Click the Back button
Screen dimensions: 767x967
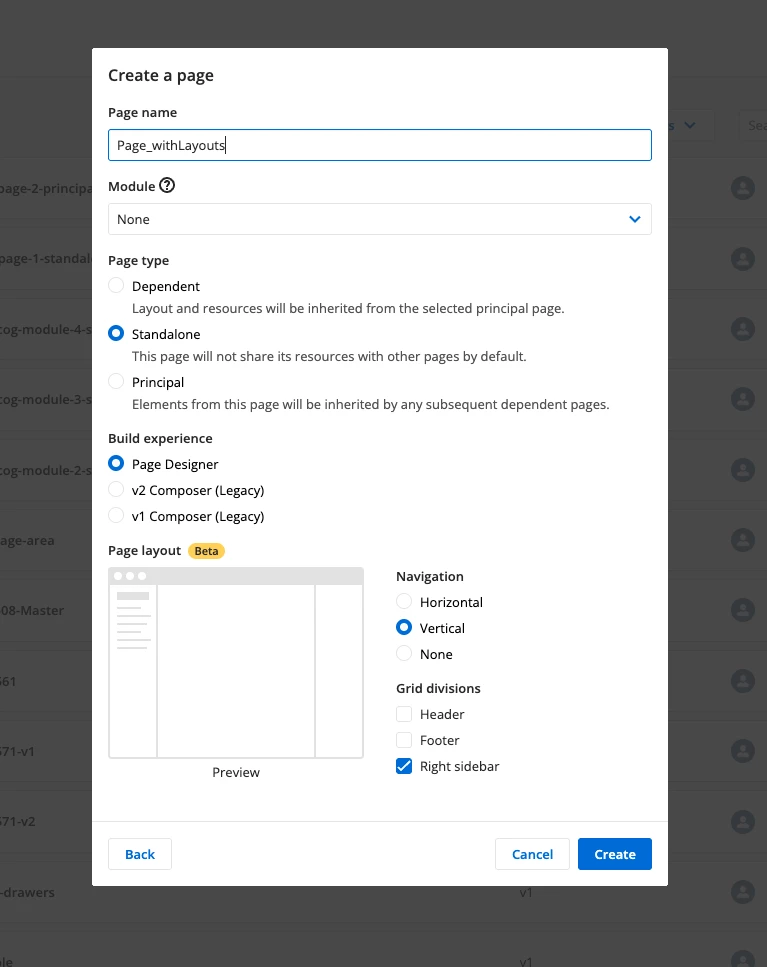(x=140, y=854)
